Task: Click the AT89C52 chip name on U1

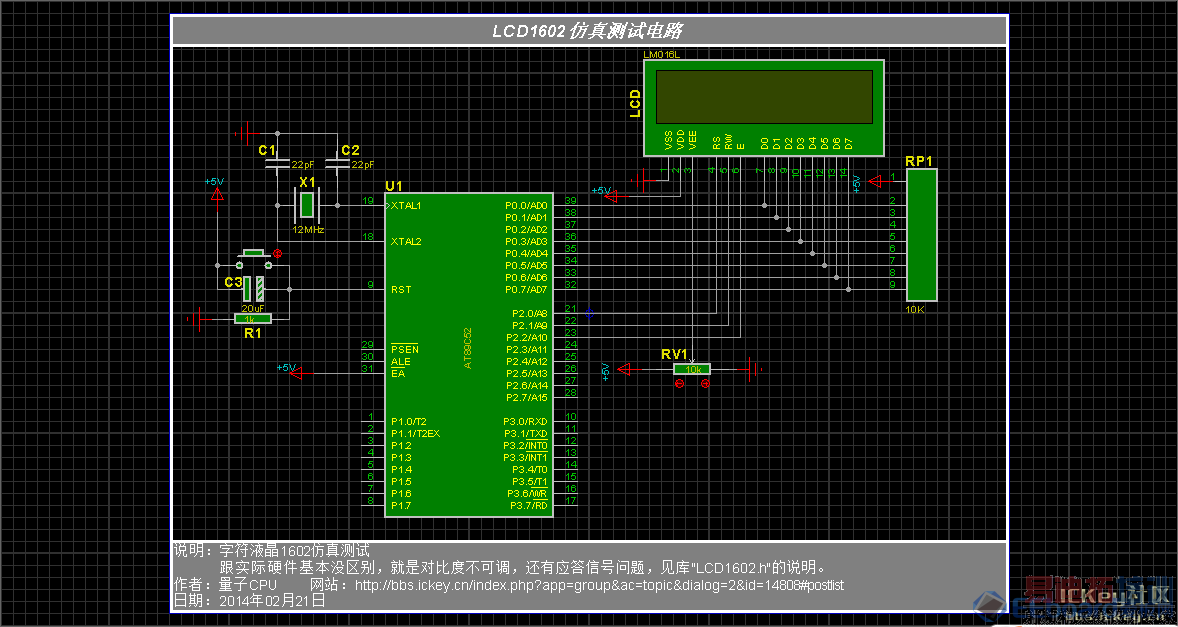Action: 467,347
